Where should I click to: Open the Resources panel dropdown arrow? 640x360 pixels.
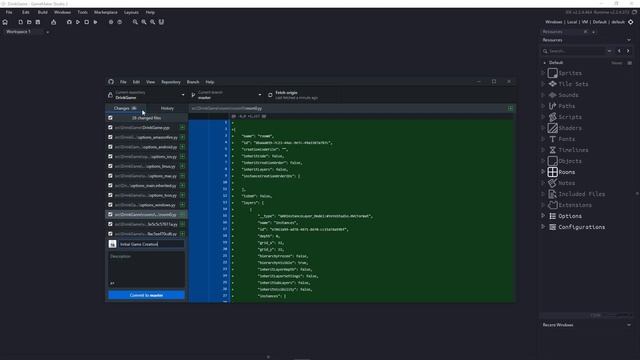coord(629,40)
